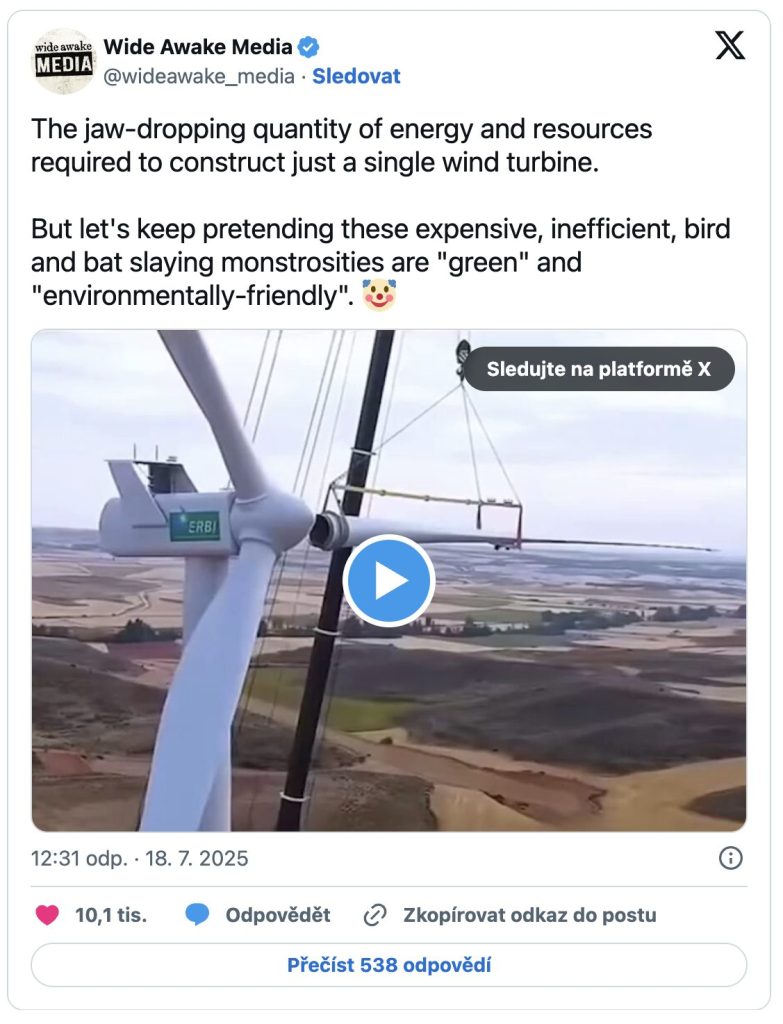Click the Wide Awake Media profile avatar
Viewport: 783px width, 1024px height.
click(64, 61)
